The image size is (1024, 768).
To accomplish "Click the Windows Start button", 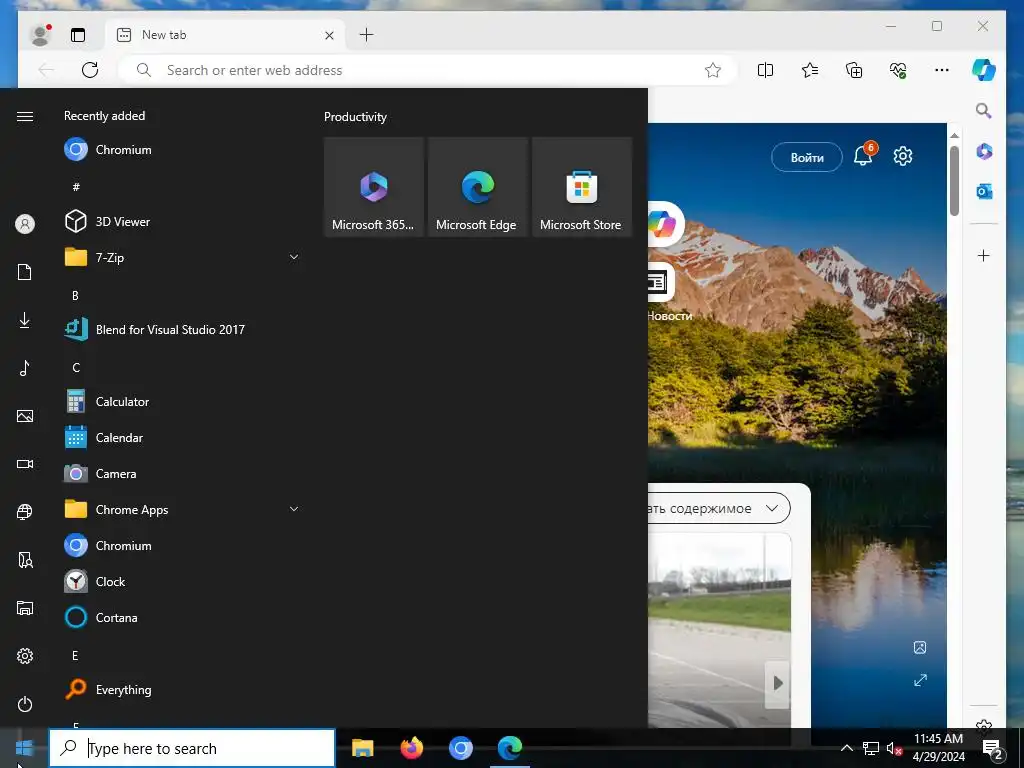I will 24,748.
